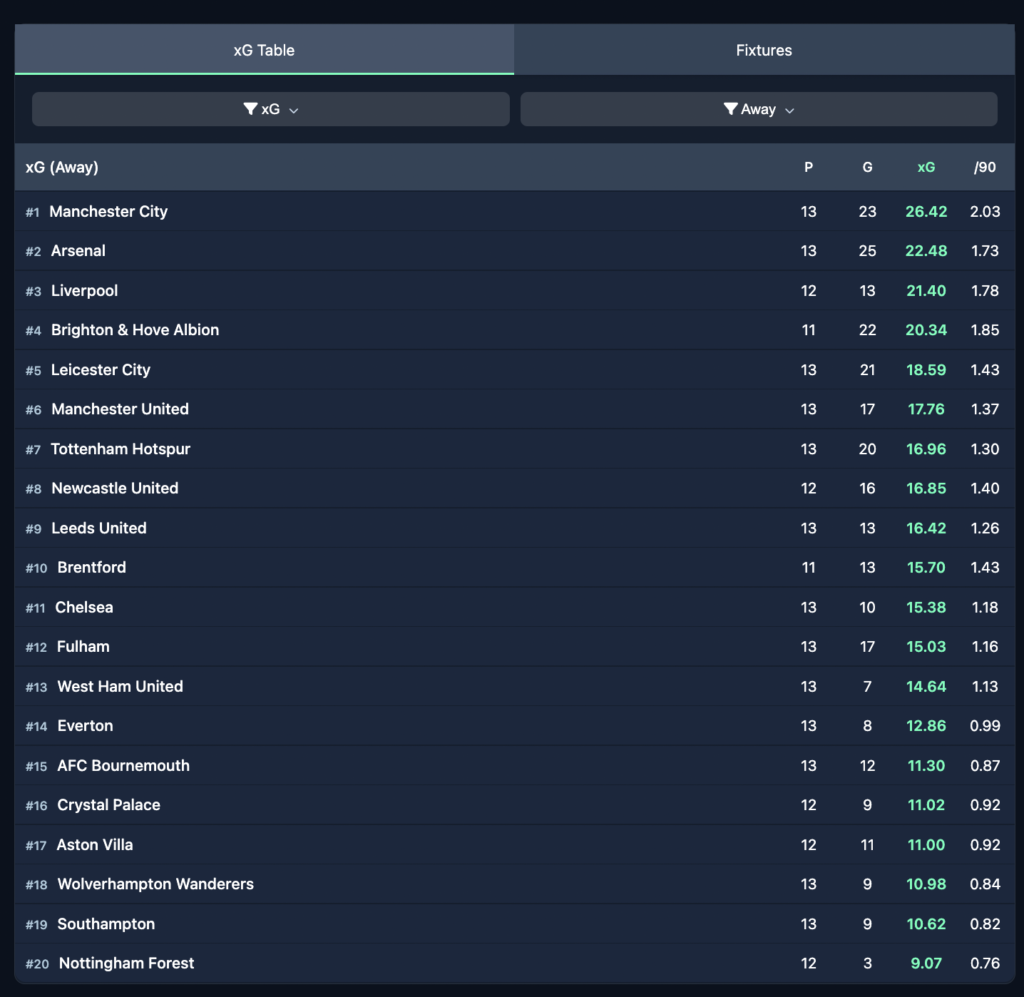
Task: Select the Aston Villa row
Action: click(x=515, y=845)
